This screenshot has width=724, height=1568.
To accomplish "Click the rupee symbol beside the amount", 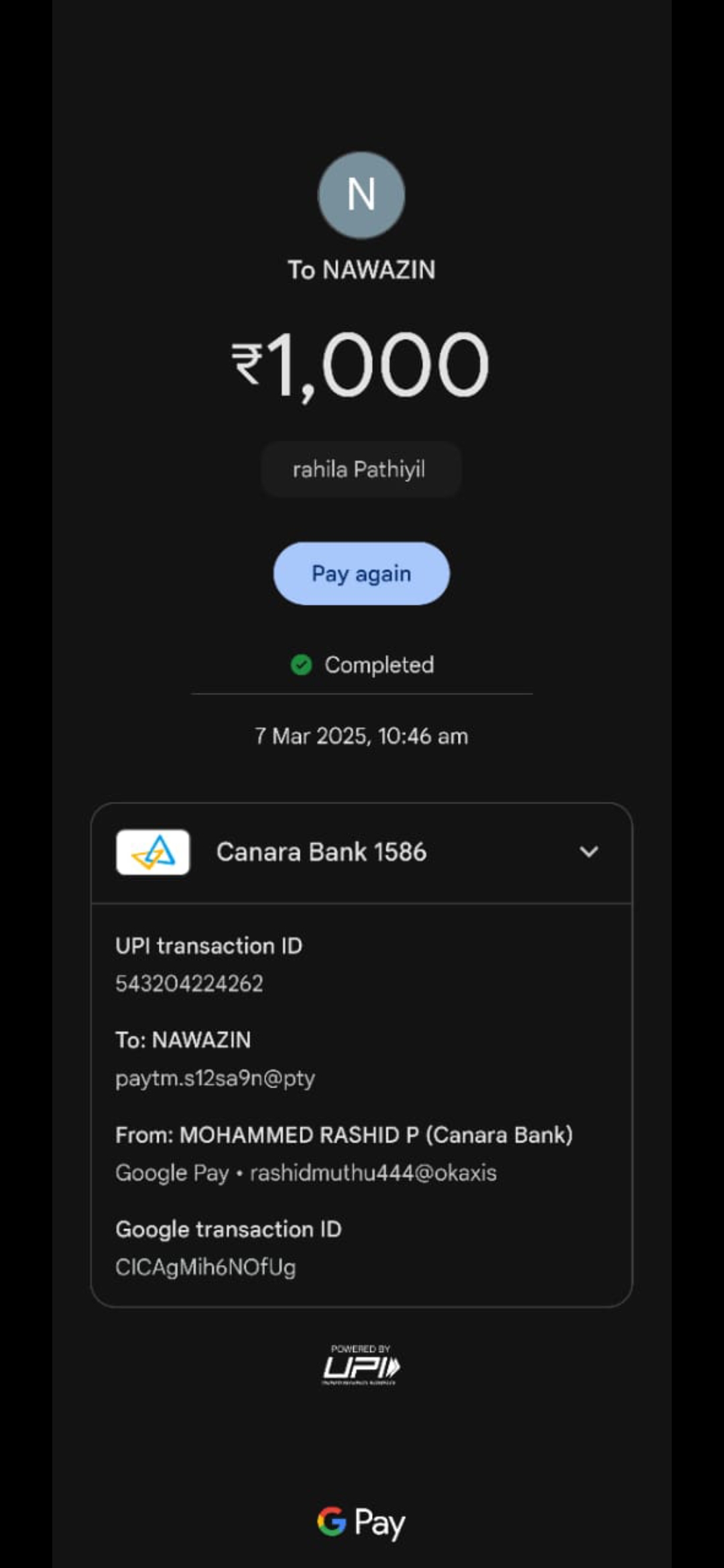I will pos(247,363).
